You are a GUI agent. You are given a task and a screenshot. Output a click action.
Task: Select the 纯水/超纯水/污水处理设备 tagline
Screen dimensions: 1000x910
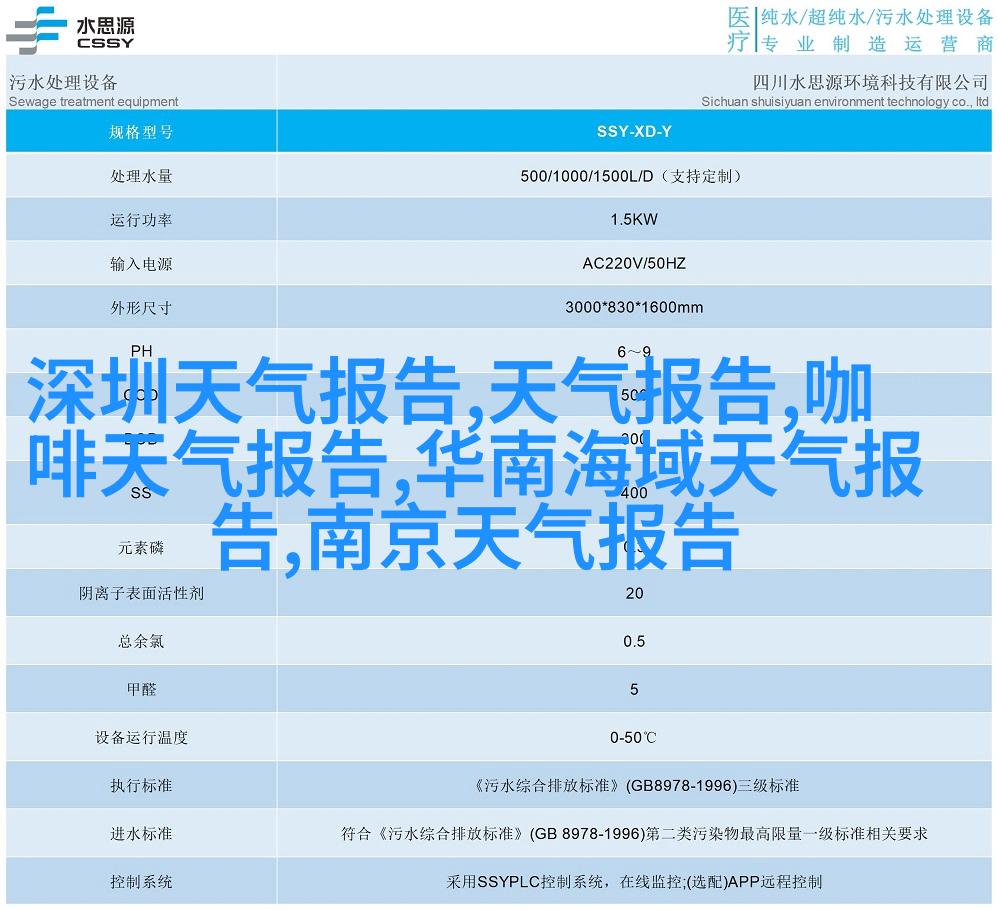point(877,17)
